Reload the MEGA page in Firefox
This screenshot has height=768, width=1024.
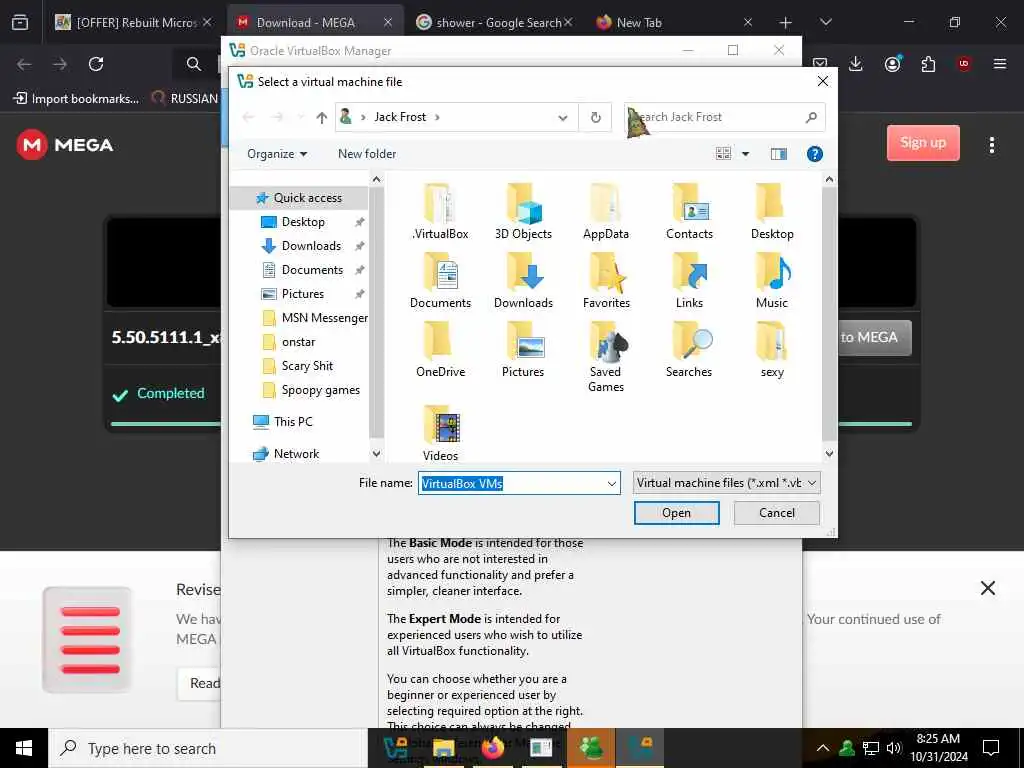click(96, 64)
